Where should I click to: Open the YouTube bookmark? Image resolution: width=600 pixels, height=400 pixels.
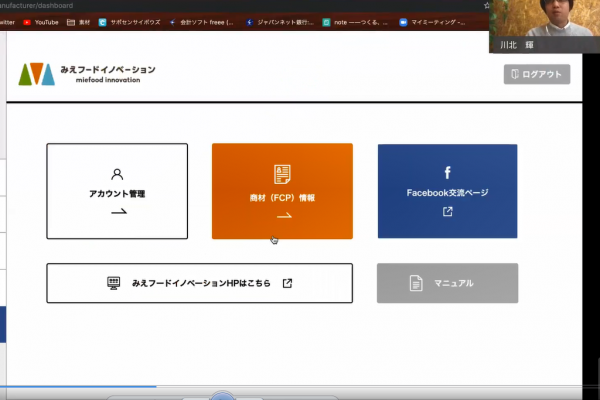pyautogui.click(x=41, y=22)
